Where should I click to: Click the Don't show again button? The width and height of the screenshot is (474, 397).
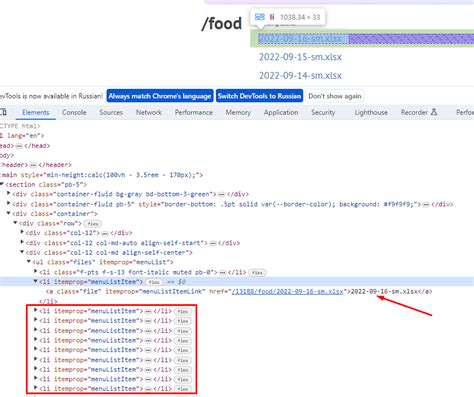point(335,96)
